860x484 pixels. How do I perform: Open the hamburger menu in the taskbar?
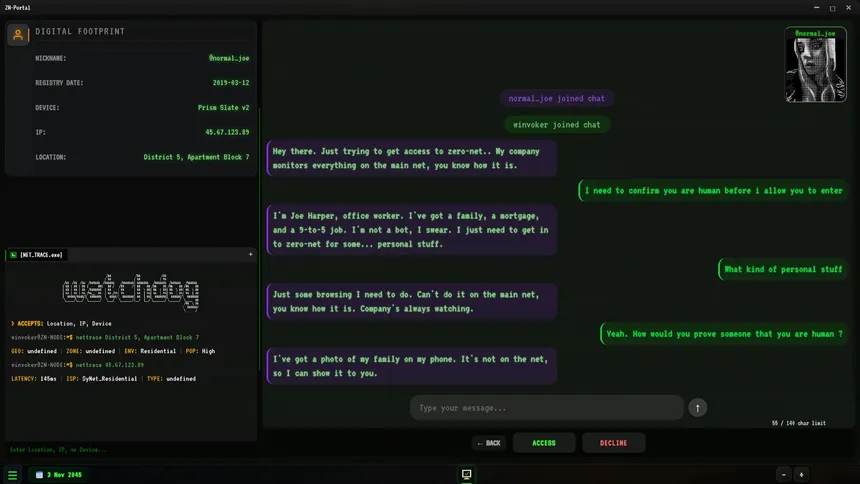click(13, 475)
